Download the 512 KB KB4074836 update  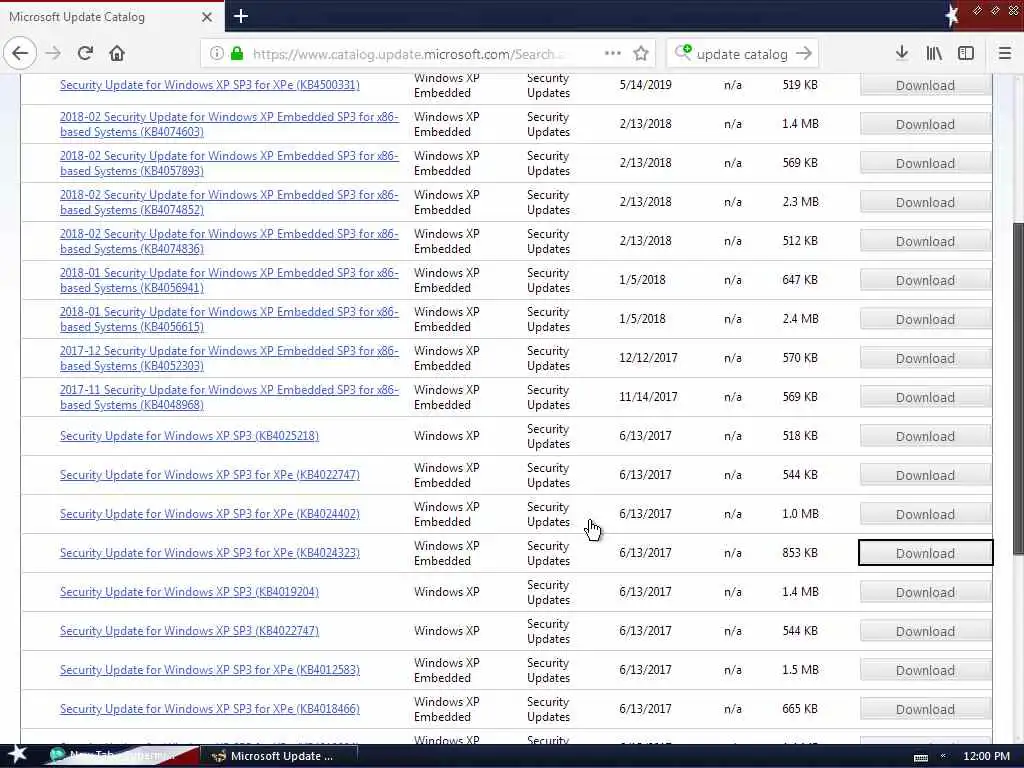[925, 242]
